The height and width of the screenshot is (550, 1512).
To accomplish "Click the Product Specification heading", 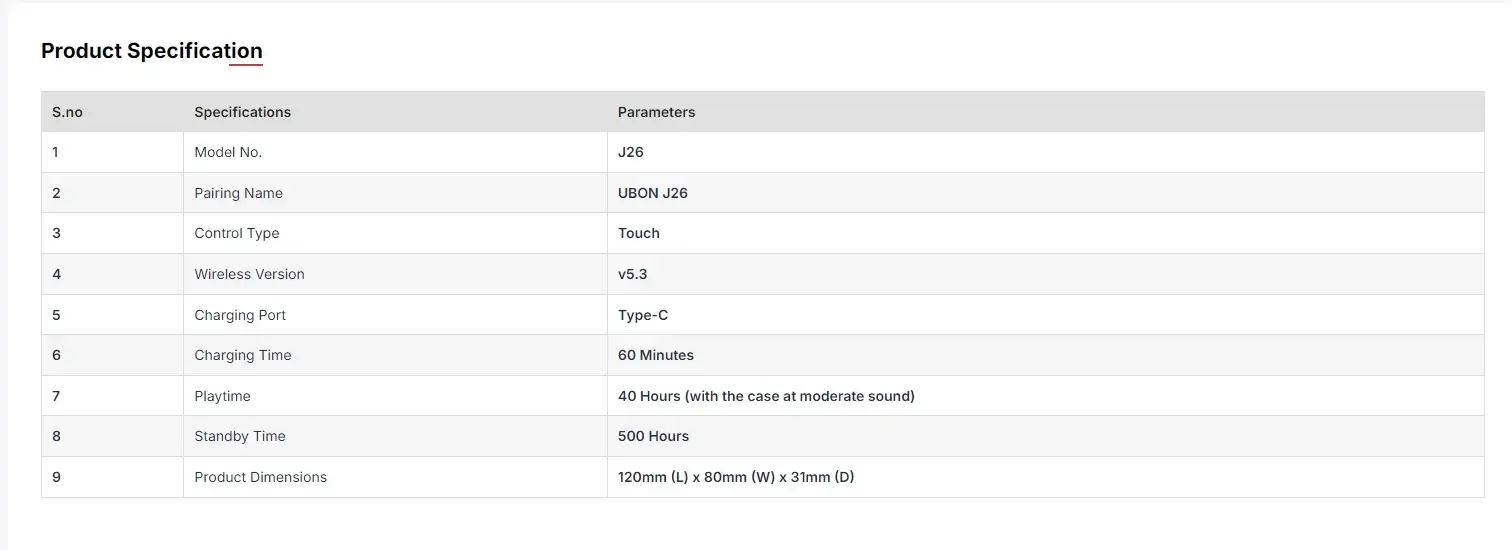I will point(152,51).
